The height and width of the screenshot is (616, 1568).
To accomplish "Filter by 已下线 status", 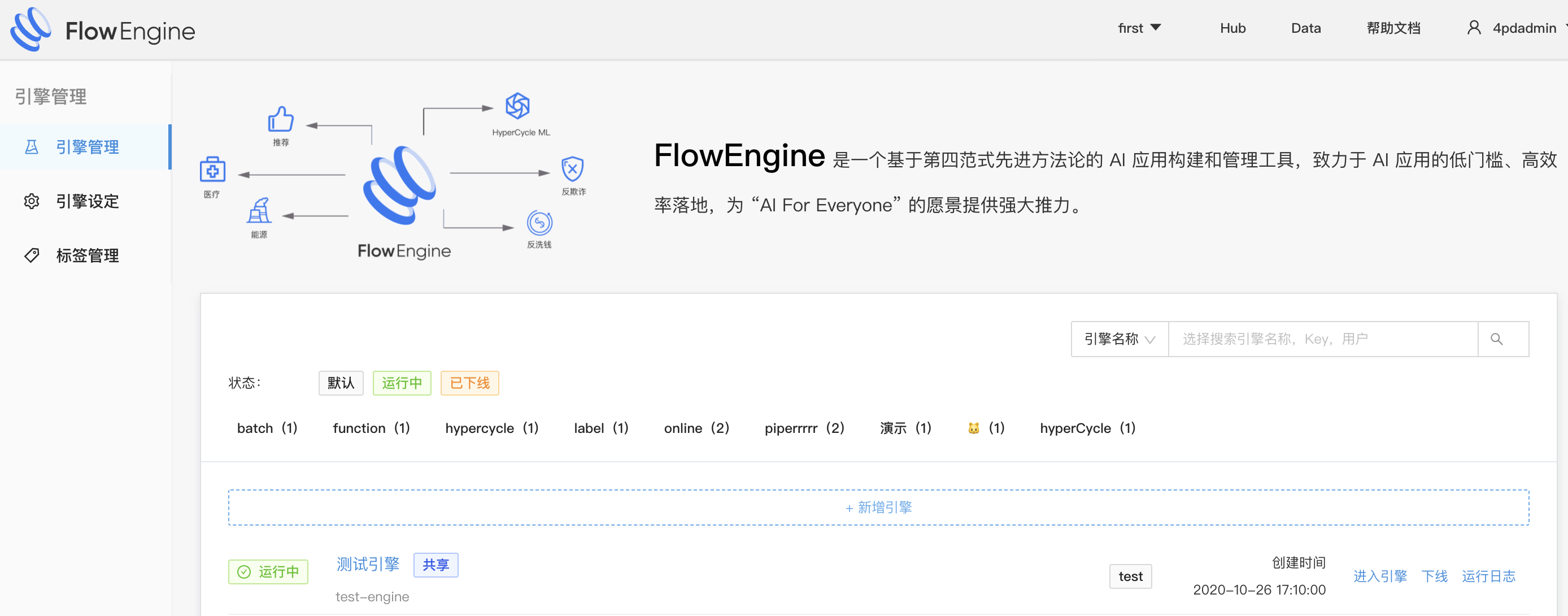I will tap(469, 383).
